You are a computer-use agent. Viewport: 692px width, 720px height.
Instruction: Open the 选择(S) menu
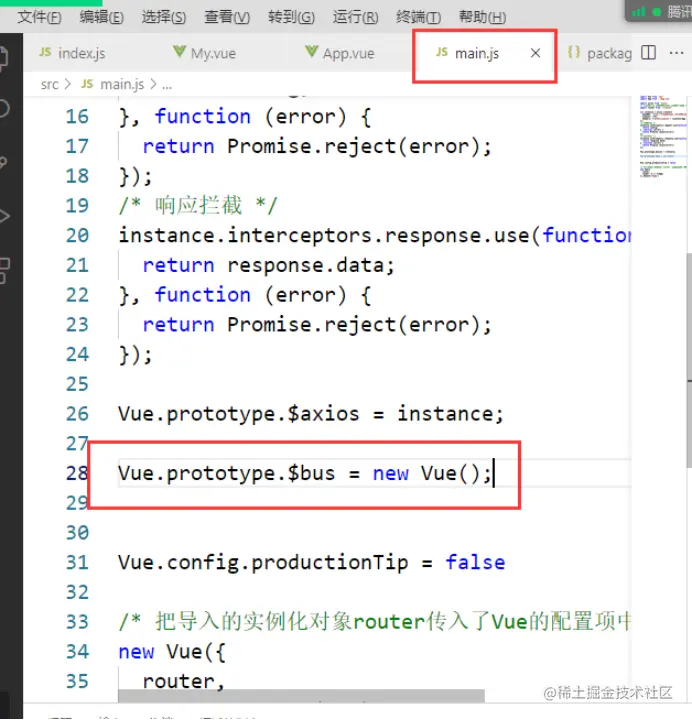coord(164,17)
